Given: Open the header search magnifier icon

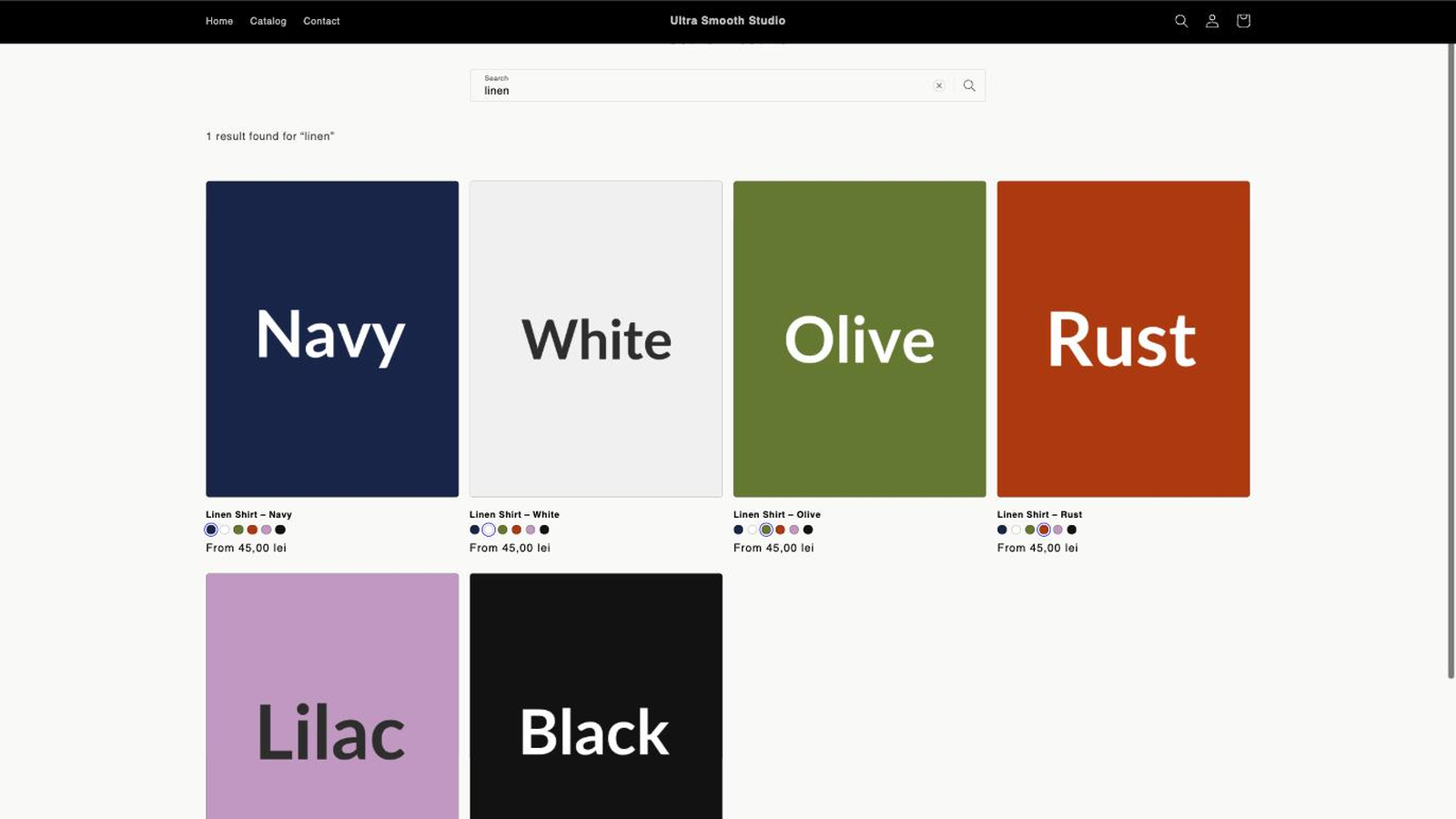Looking at the screenshot, I should point(1181,21).
